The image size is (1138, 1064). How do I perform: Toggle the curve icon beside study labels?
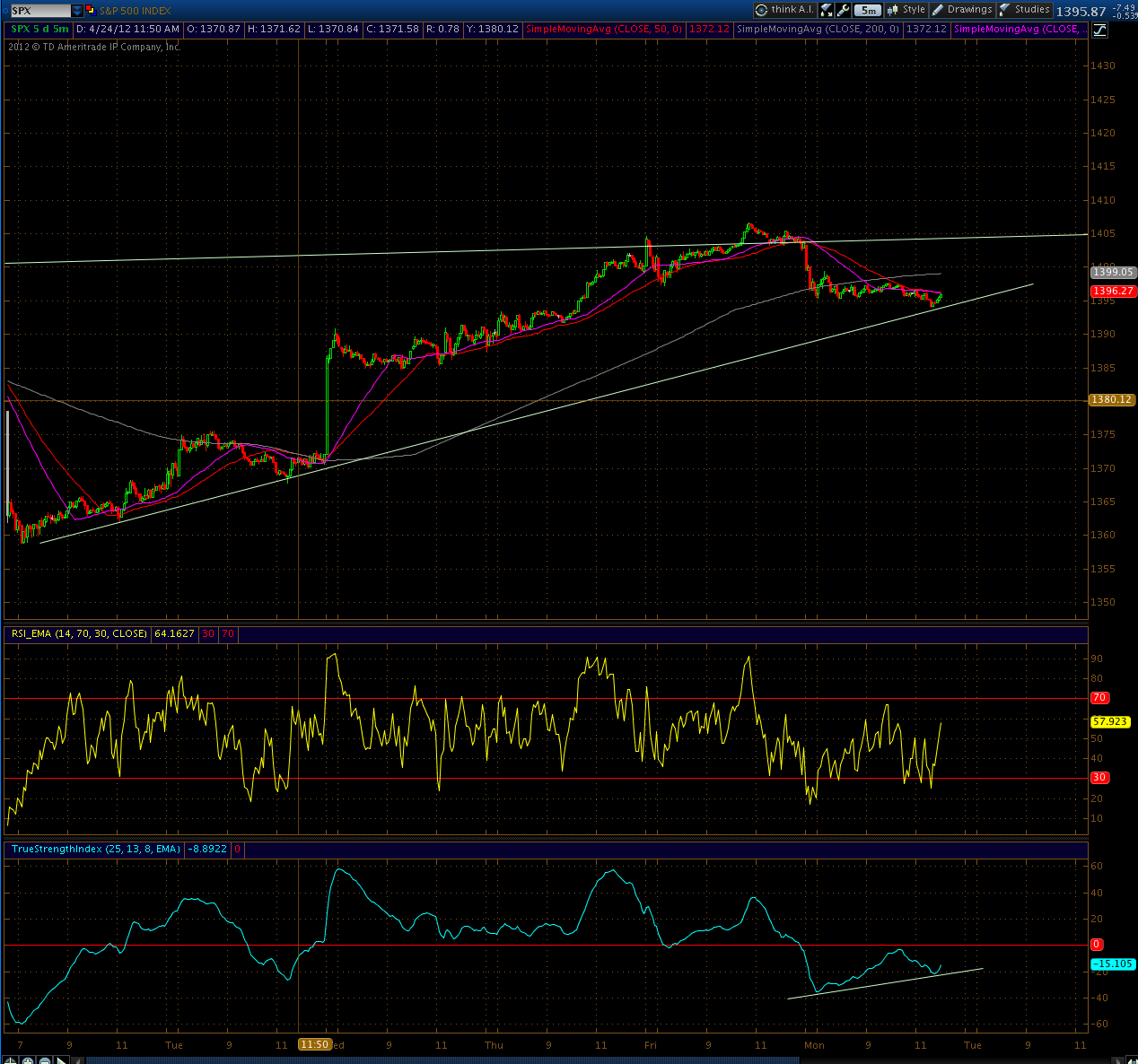pos(1099,30)
